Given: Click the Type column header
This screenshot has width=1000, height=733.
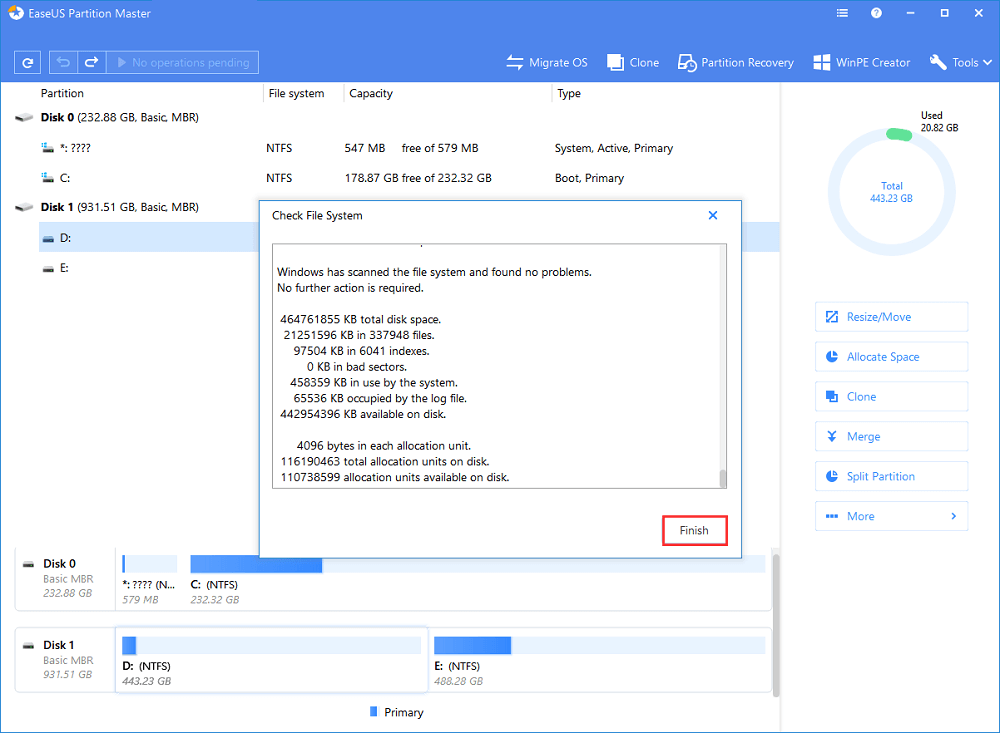Looking at the screenshot, I should [569, 93].
